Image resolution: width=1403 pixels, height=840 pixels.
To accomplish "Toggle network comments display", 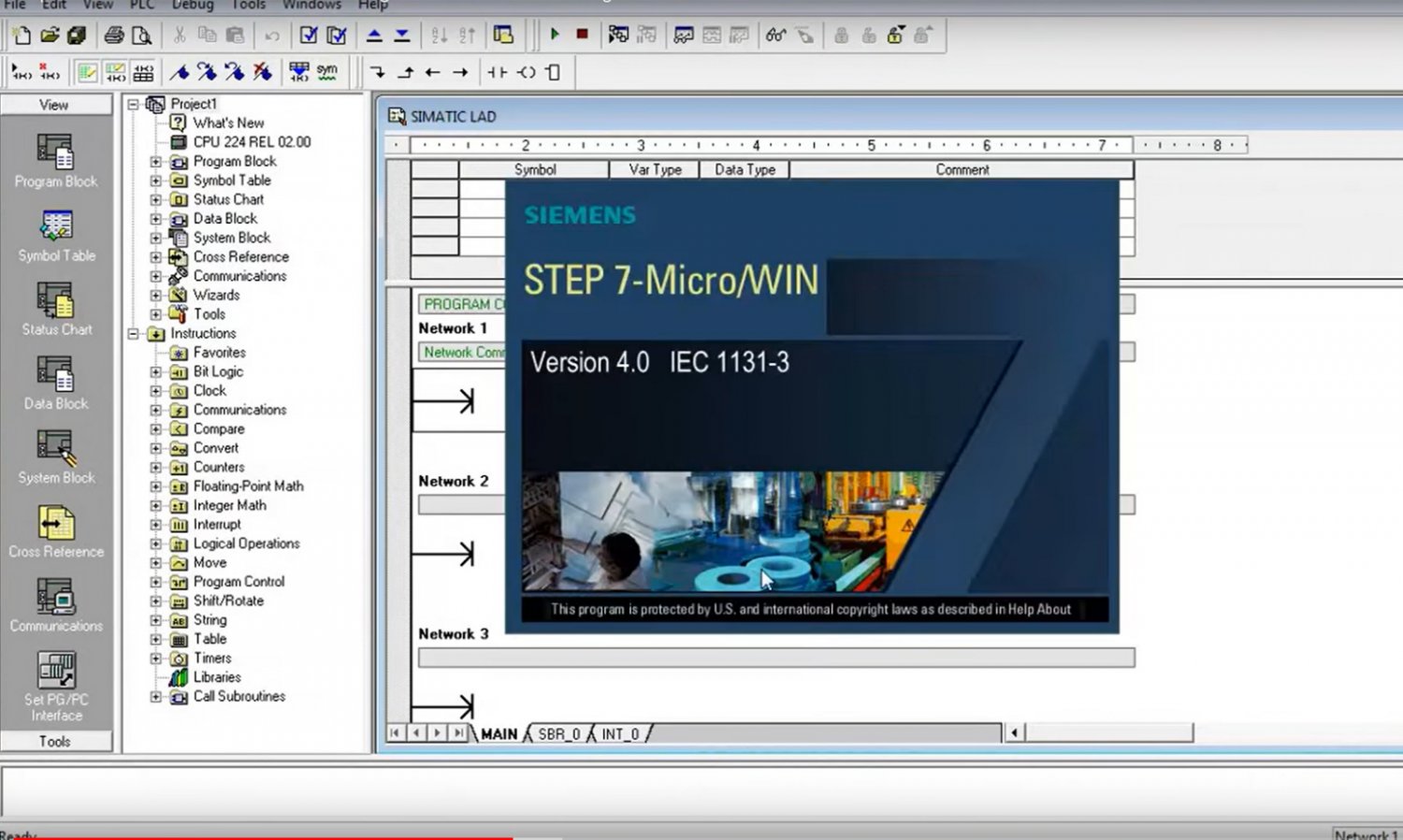I will (x=115, y=72).
